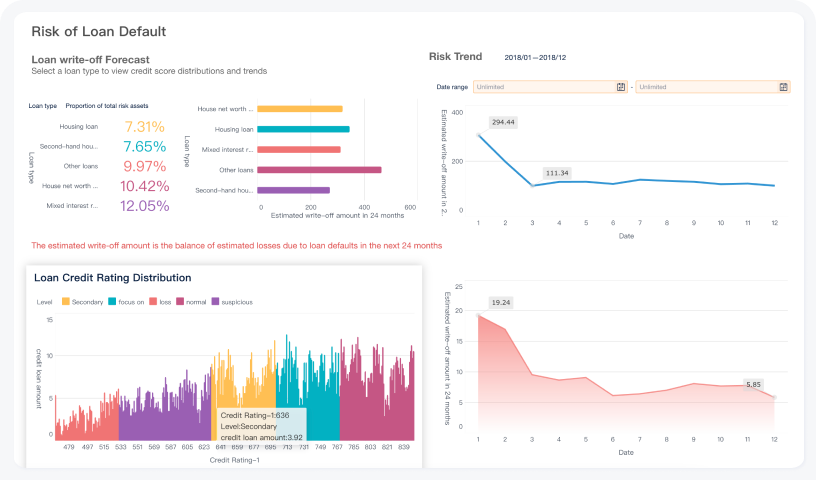
Task: Select the Housing loan teal bar
Action: (x=303, y=129)
